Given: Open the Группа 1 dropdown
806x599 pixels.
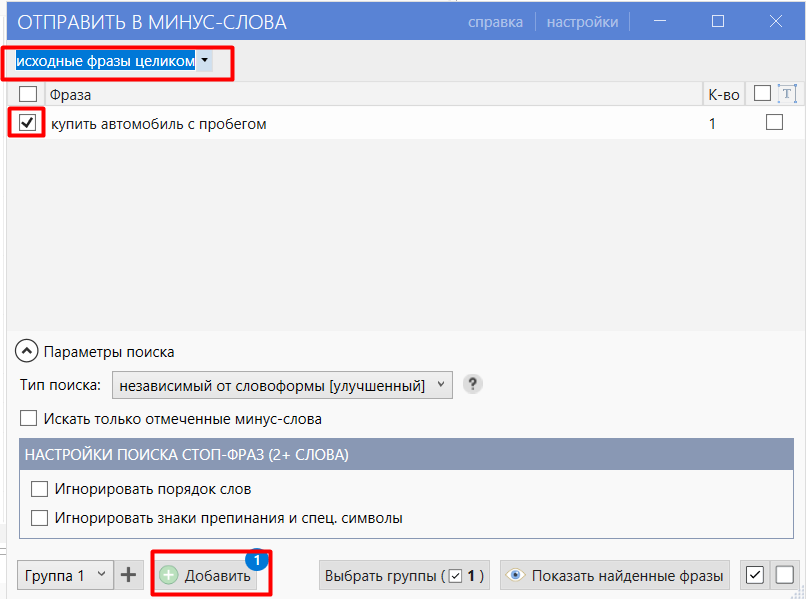Looking at the screenshot, I should coord(65,575).
